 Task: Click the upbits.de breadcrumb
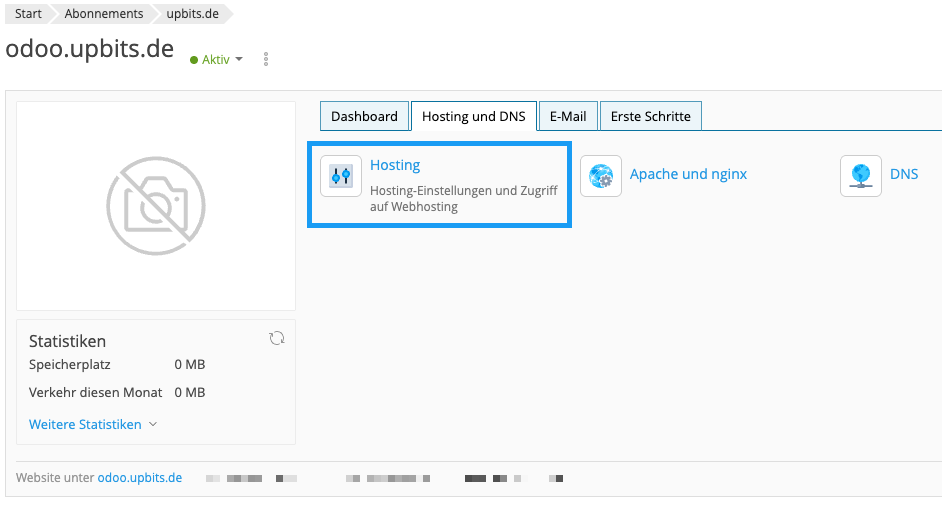tap(193, 14)
